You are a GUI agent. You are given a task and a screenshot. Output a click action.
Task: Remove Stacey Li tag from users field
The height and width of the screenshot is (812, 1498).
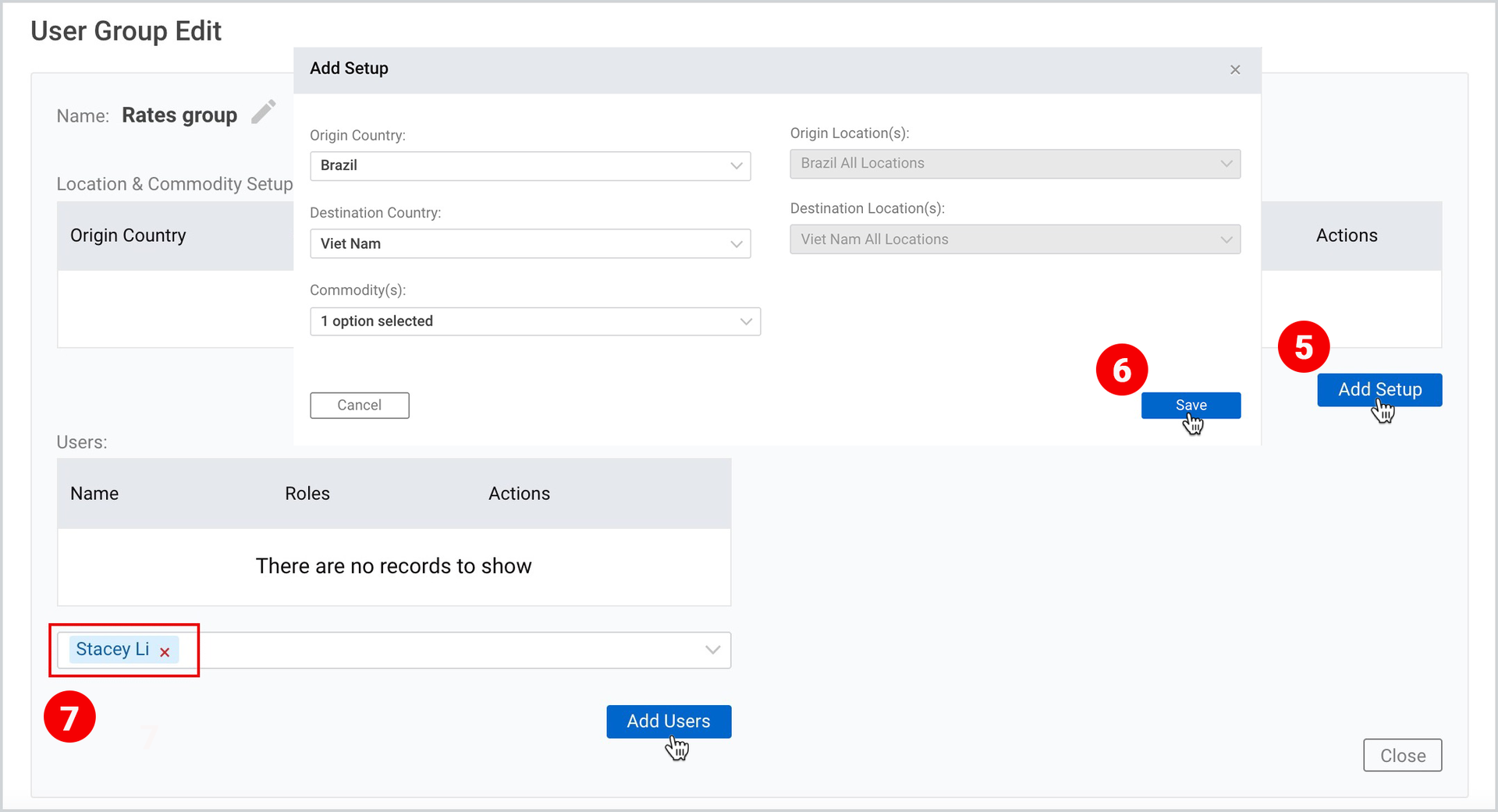(165, 652)
